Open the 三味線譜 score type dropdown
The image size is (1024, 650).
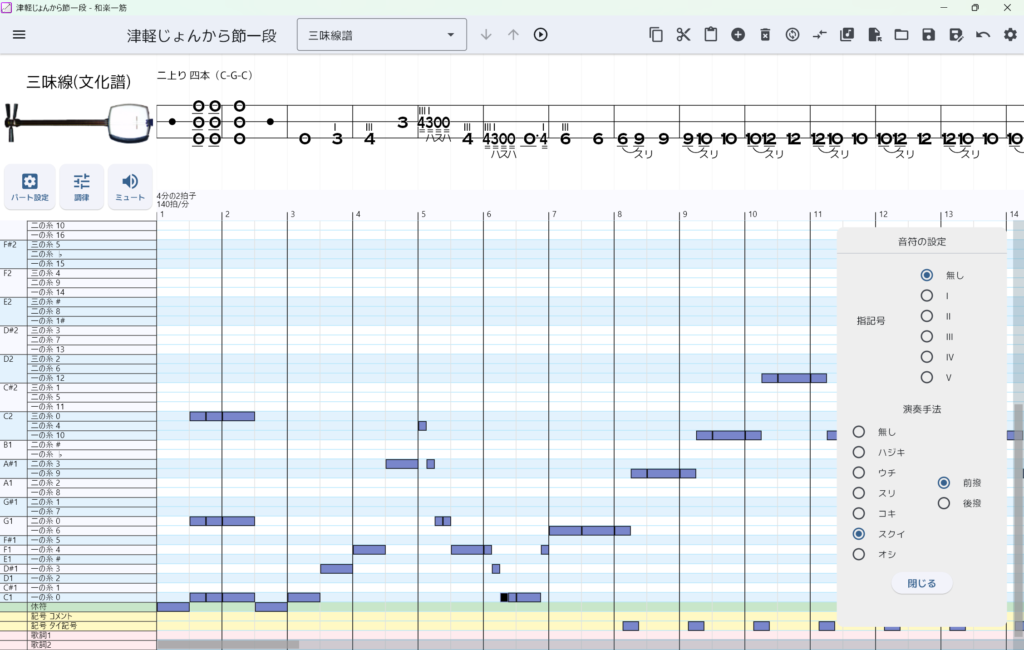(x=381, y=35)
